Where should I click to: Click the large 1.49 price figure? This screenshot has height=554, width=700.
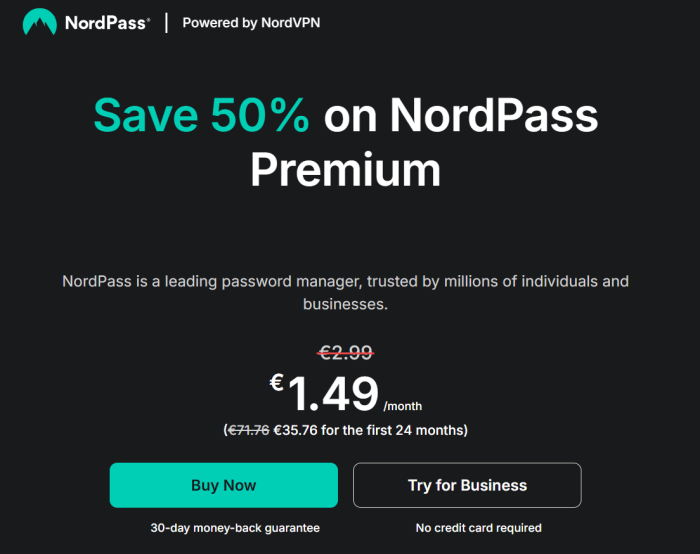pyautogui.click(x=333, y=393)
